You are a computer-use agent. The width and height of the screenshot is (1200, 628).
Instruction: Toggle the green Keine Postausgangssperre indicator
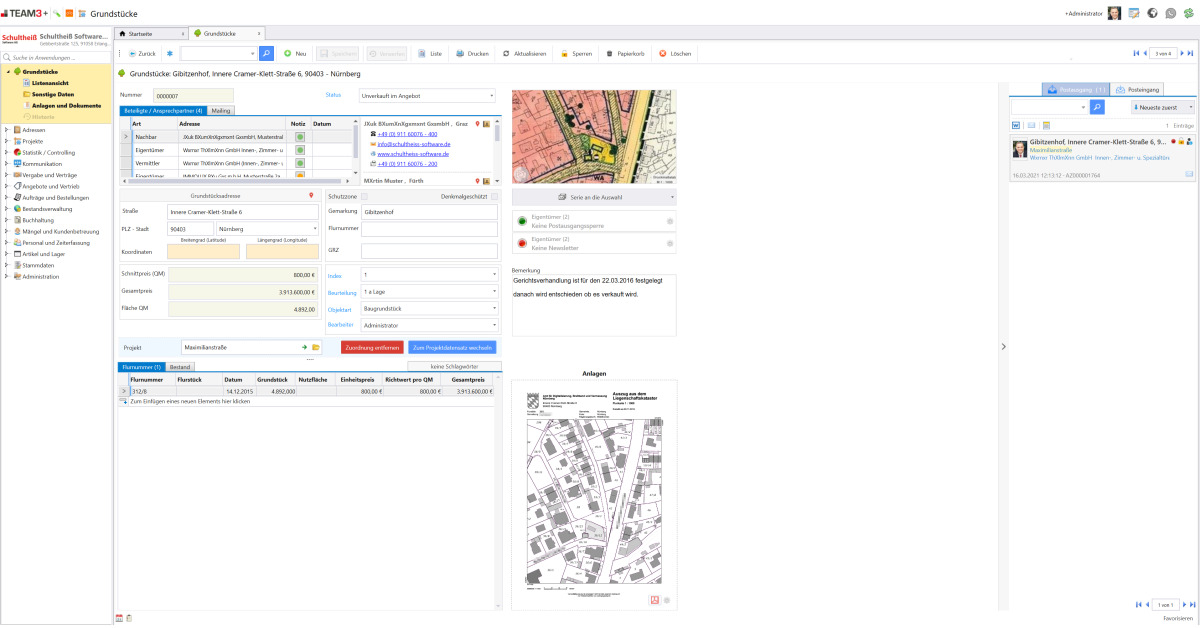(x=521, y=219)
